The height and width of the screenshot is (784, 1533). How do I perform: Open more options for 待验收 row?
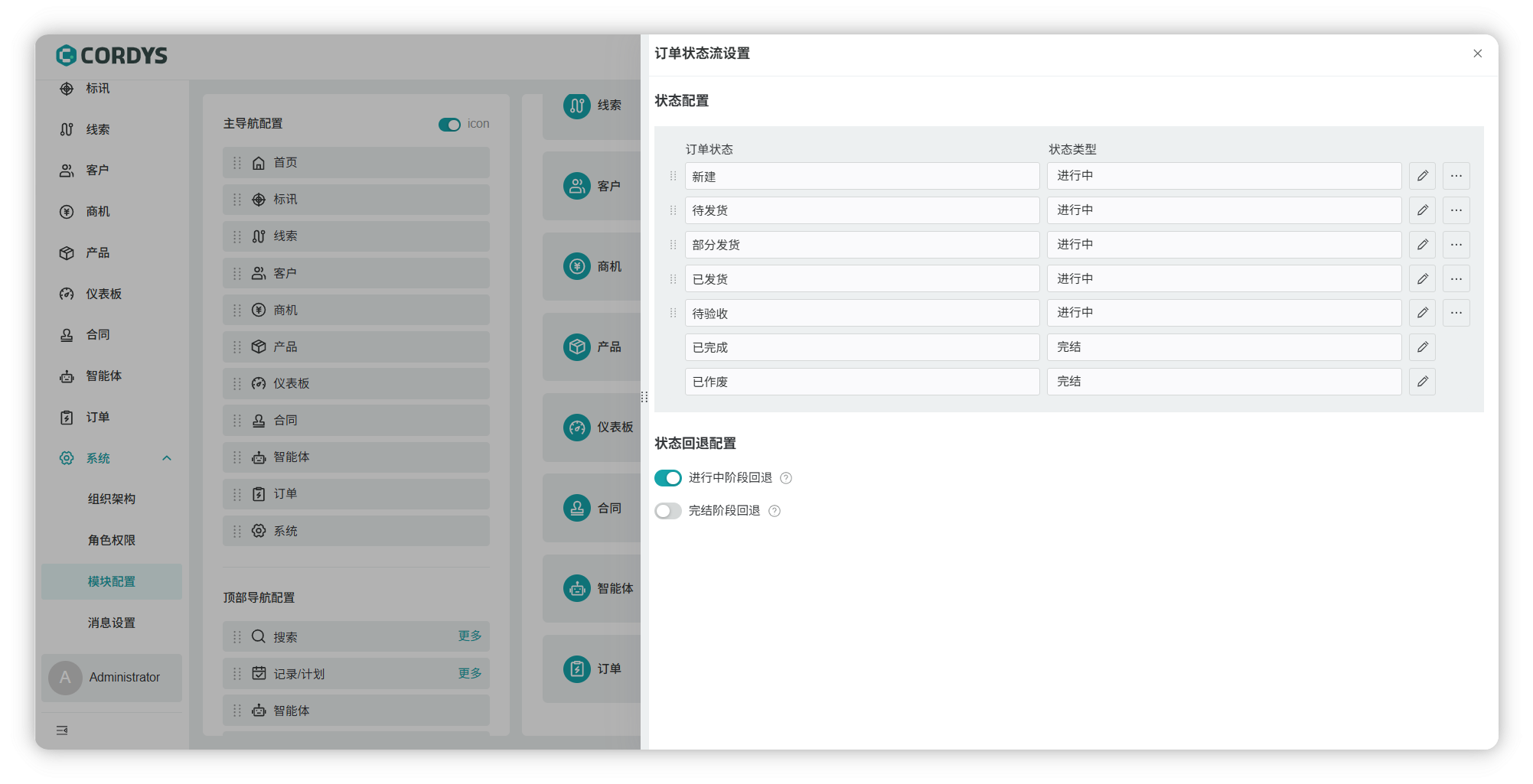click(x=1456, y=313)
